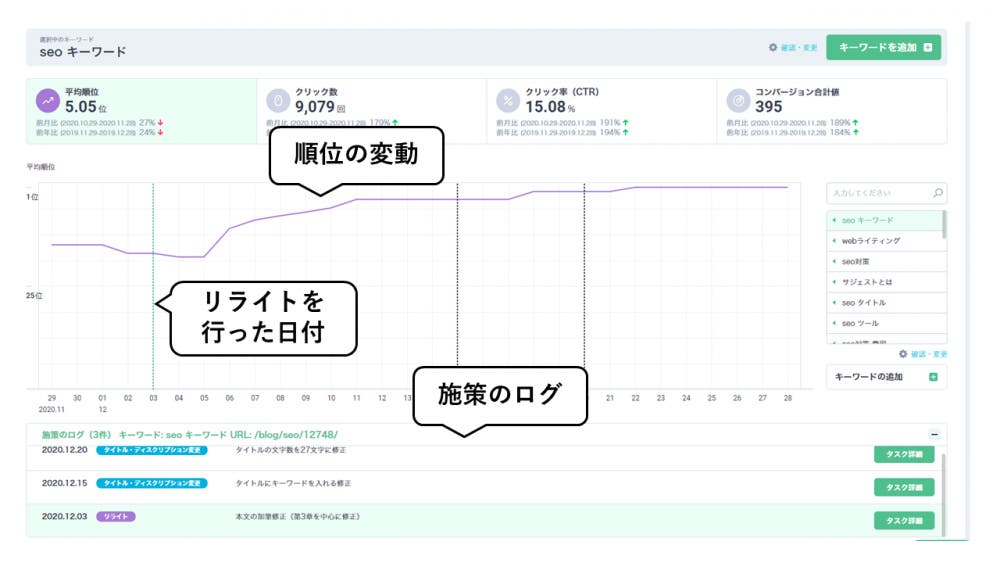Click arrow icon left of seo対策
Image resolution: width=1000 pixels, height=563 pixels.
tap(834, 261)
